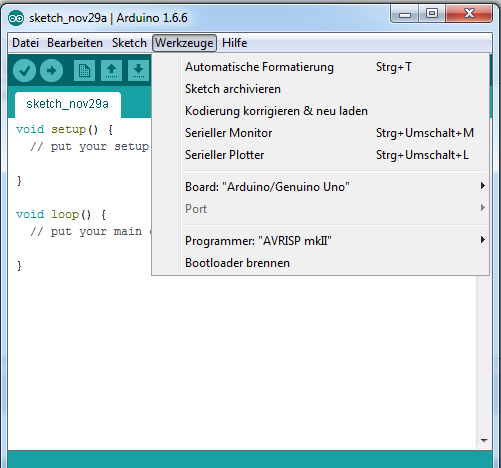Close the open Werkzeuge menu
This screenshot has width=501, height=468.
click(184, 43)
